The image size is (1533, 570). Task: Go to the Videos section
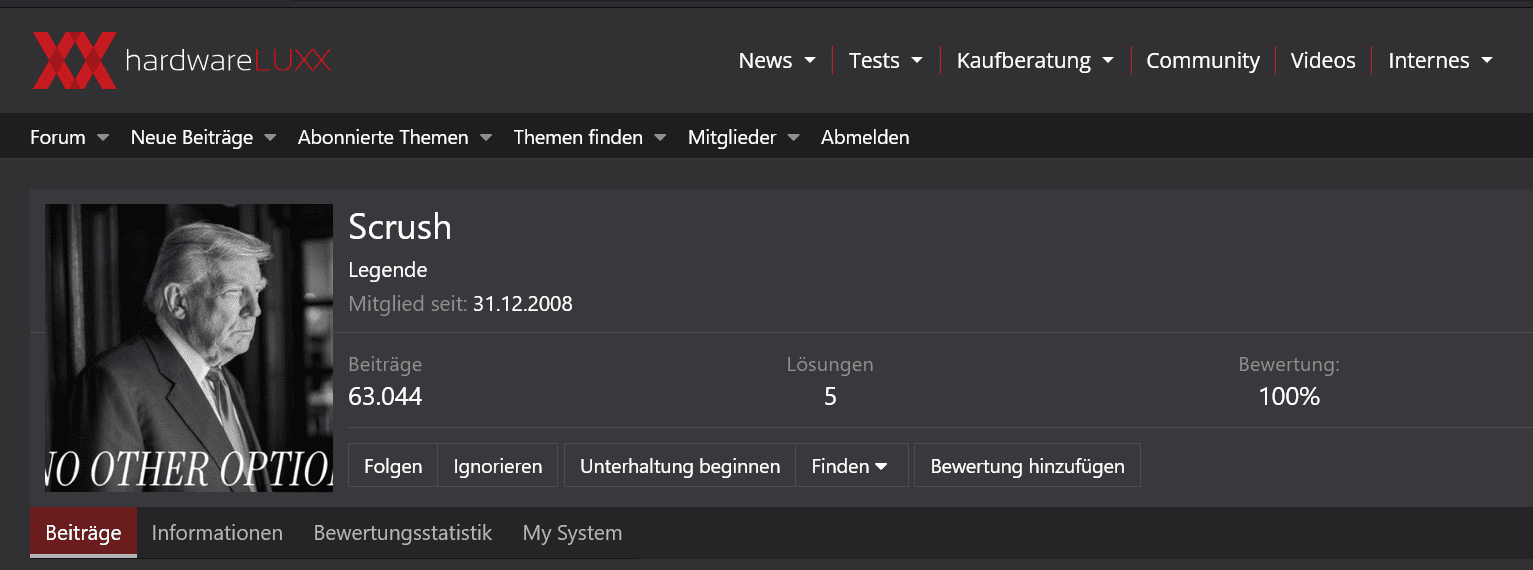1322,61
